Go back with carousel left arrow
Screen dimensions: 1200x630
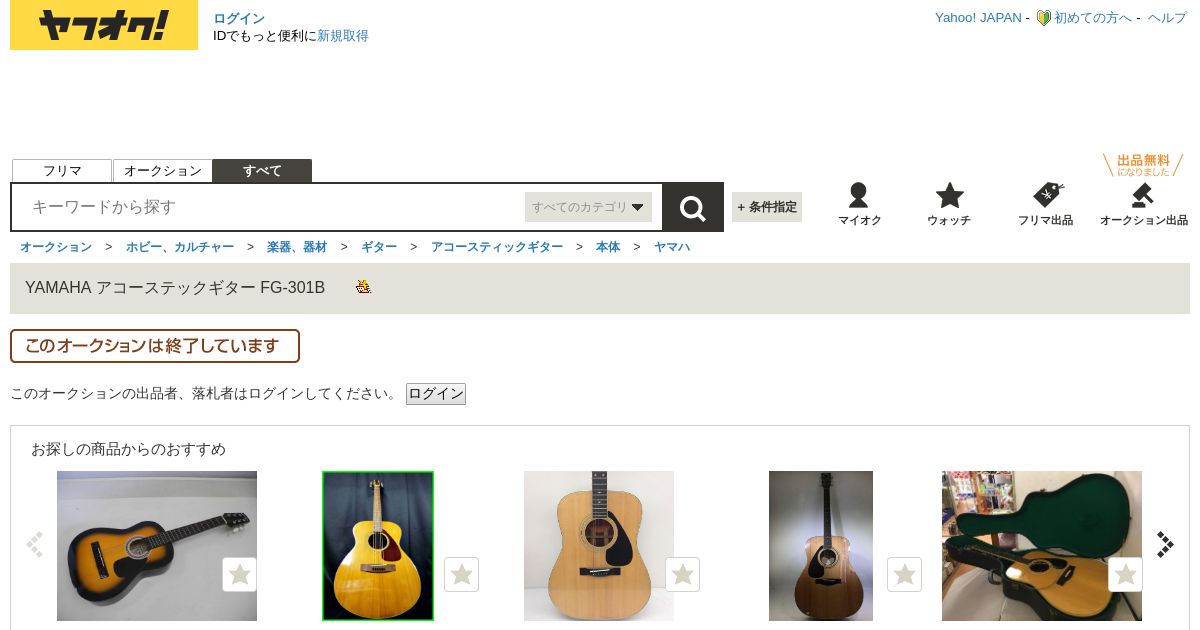click(x=35, y=544)
